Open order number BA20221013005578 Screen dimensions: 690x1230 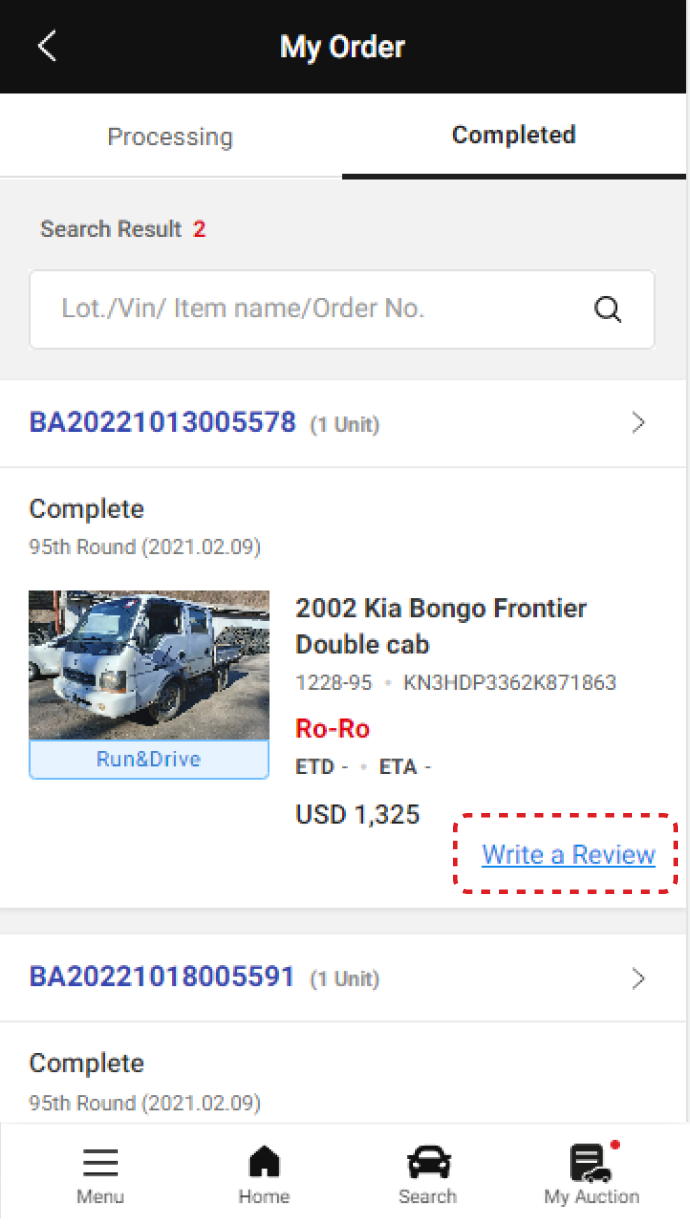(163, 422)
